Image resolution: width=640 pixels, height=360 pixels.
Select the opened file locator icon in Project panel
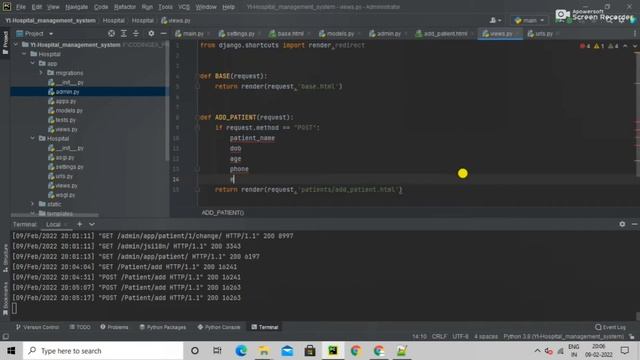111,33
